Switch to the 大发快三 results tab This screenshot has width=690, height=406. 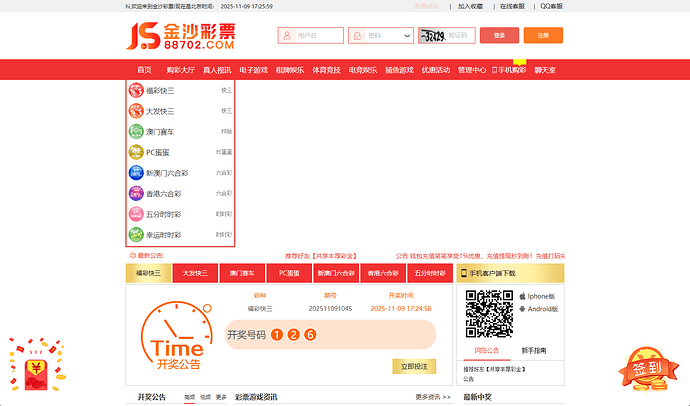pos(195,273)
